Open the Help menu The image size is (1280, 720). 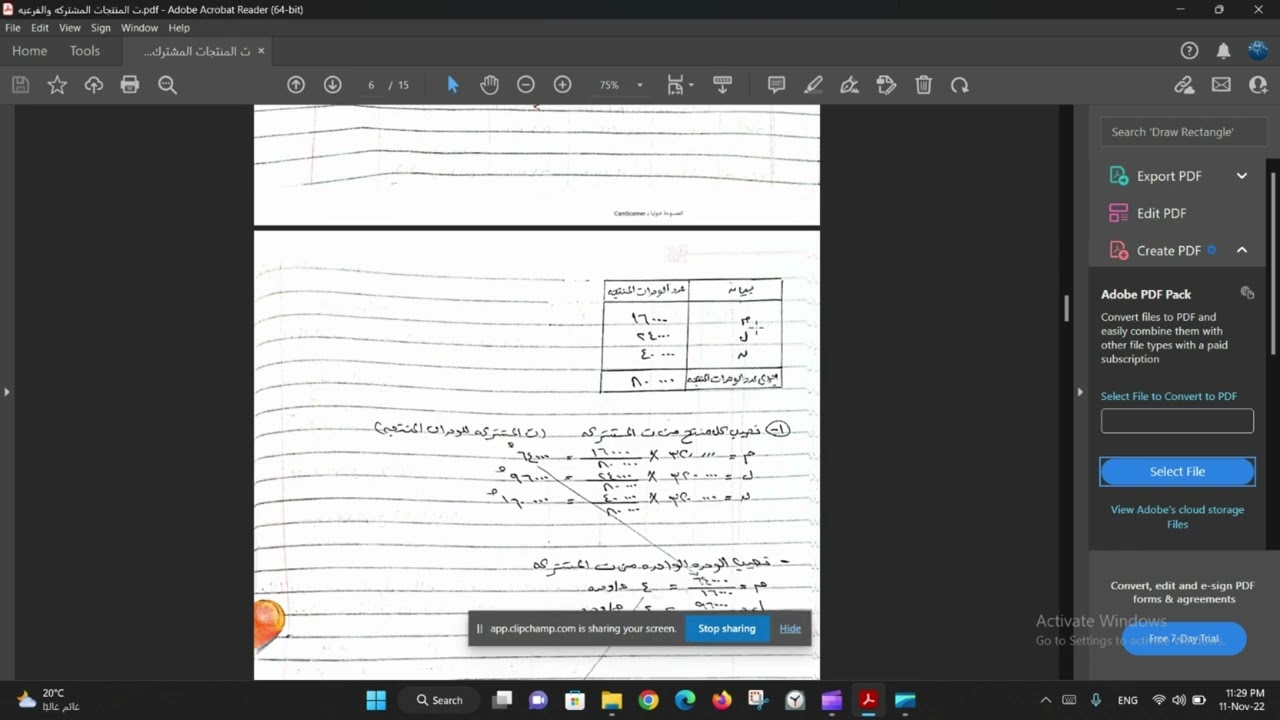pyautogui.click(x=179, y=28)
